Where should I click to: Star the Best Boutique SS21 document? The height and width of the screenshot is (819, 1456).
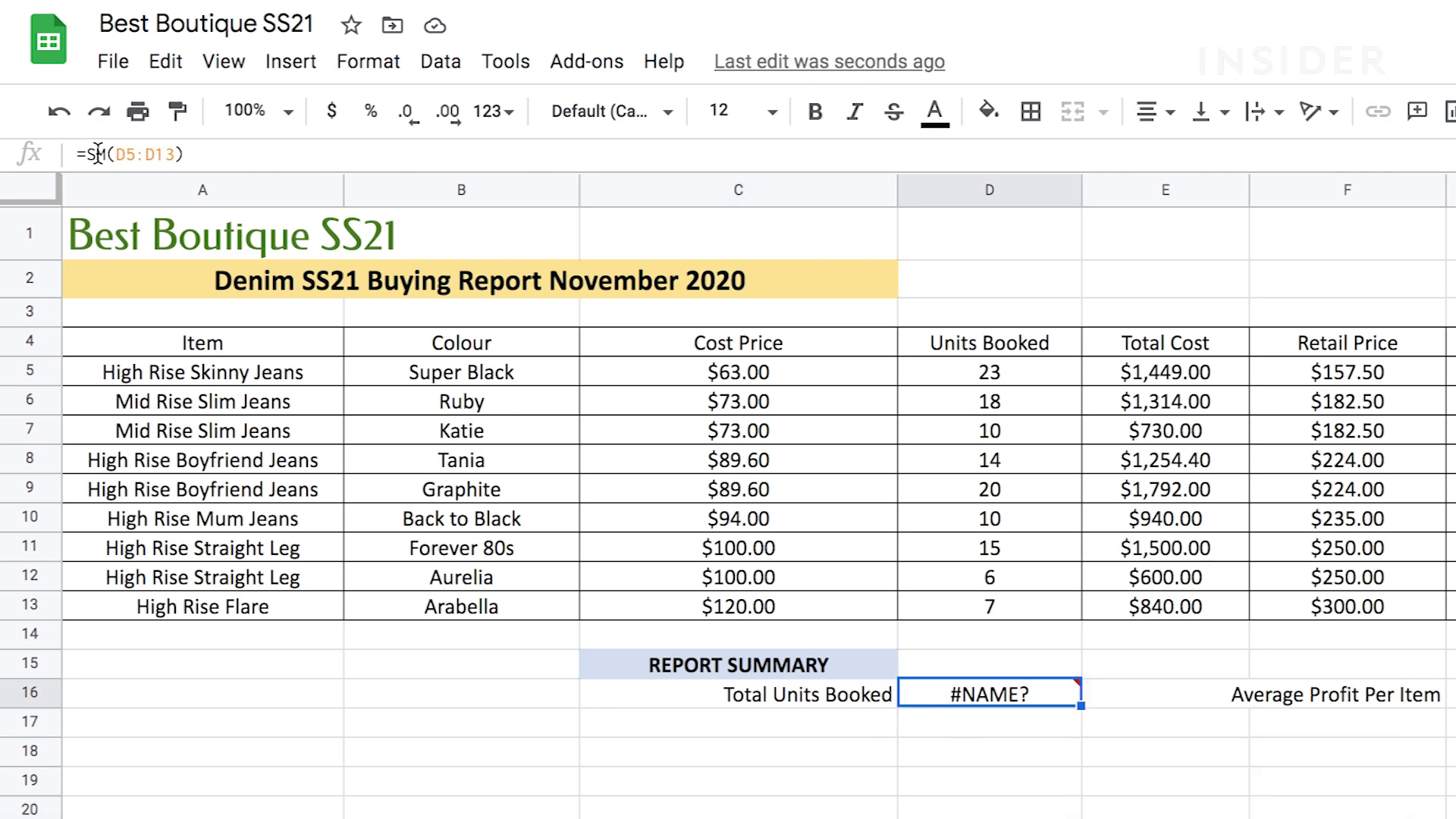pos(350,25)
